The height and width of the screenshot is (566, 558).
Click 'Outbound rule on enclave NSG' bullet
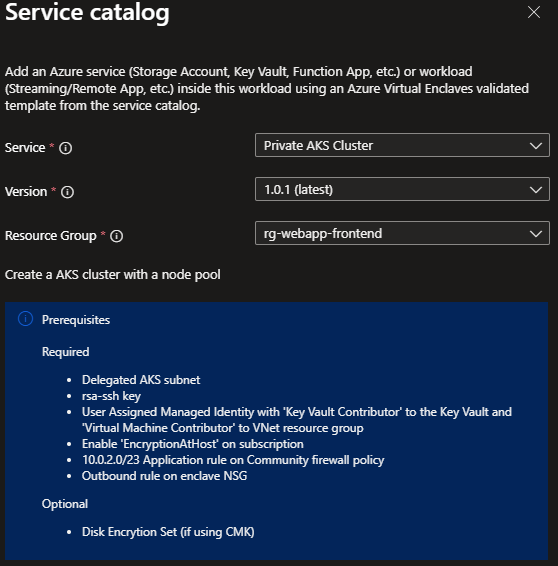coord(164,476)
